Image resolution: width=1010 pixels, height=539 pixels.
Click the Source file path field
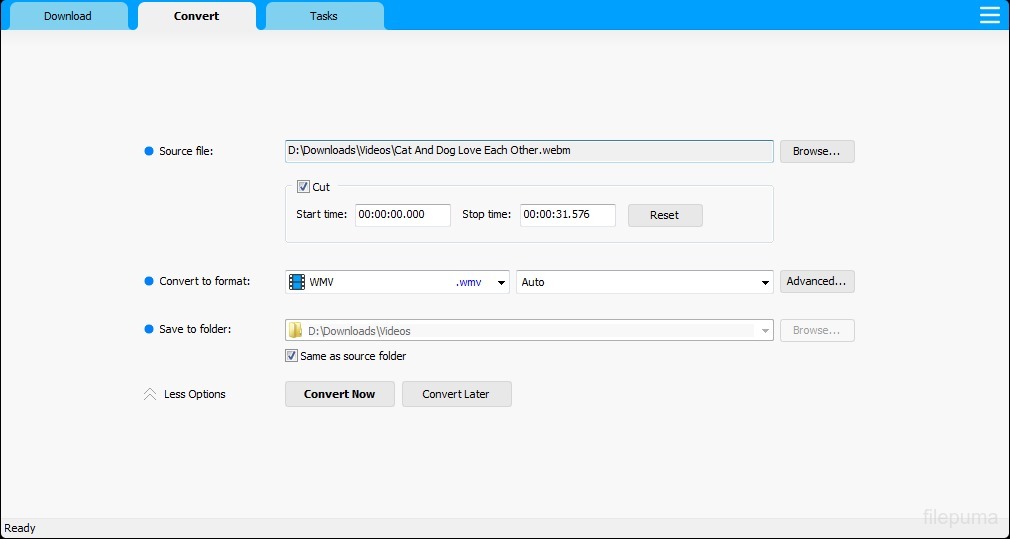click(x=529, y=151)
